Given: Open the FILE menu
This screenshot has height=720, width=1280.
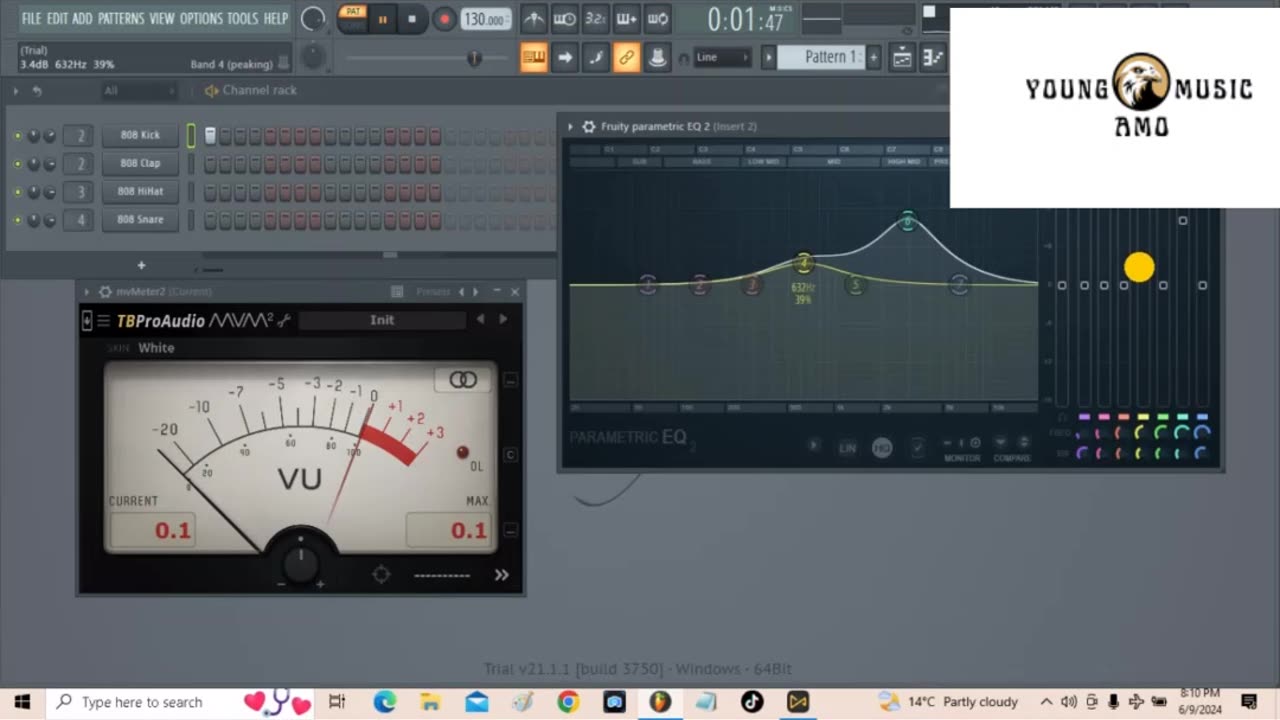Looking at the screenshot, I should click(x=31, y=18).
